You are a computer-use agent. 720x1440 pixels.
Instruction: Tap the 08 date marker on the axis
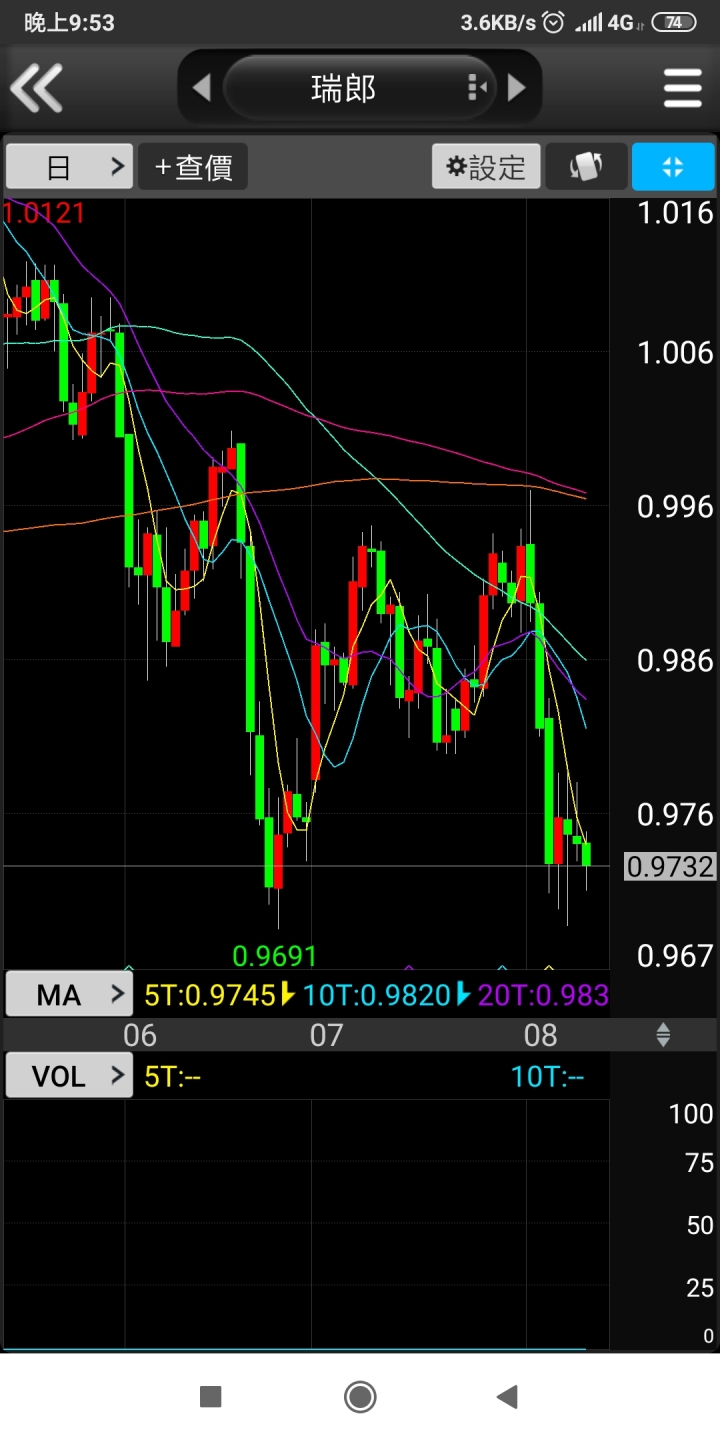(541, 1035)
